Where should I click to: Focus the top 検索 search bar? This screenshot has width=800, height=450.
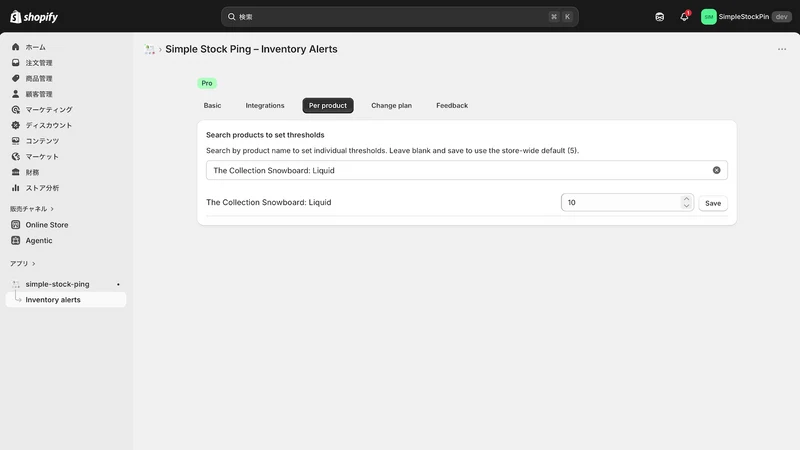(x=399, y=17)
